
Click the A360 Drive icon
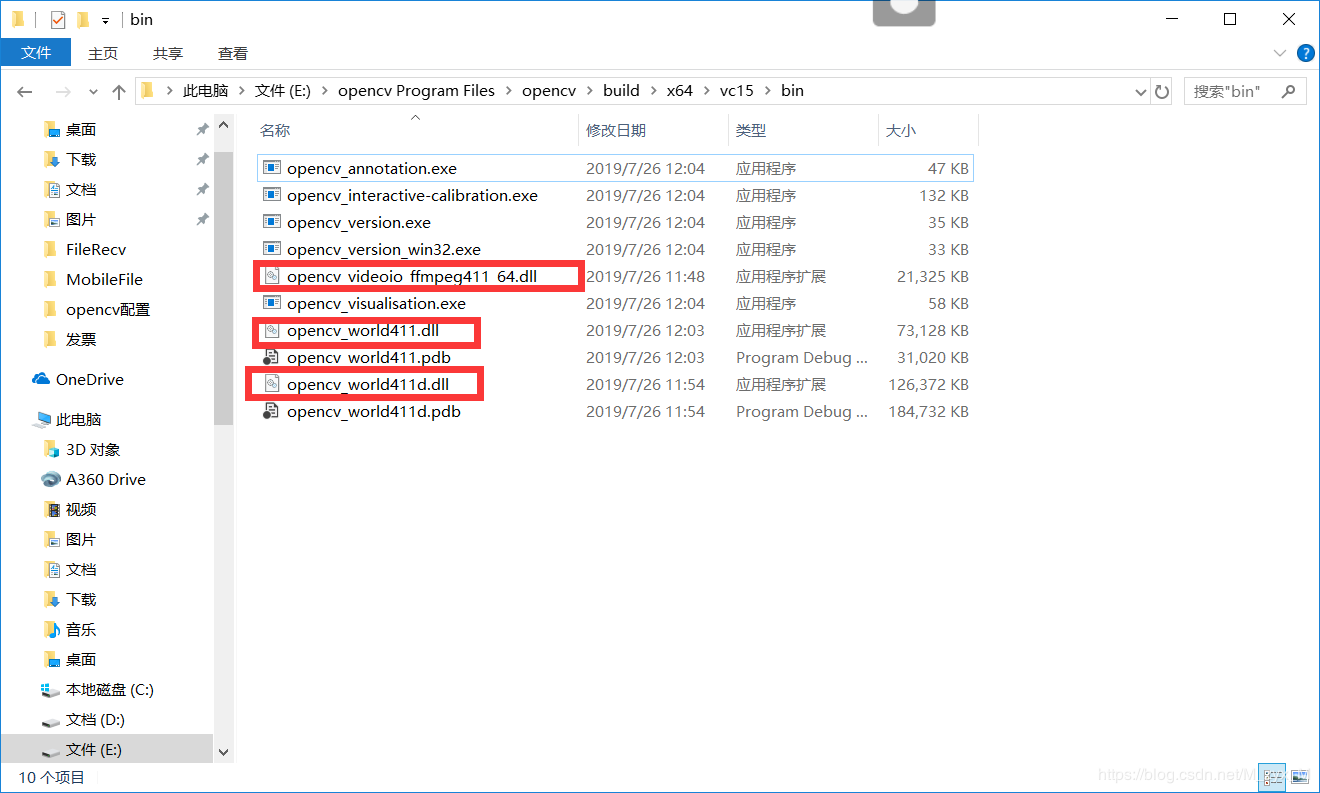[53, 479]
